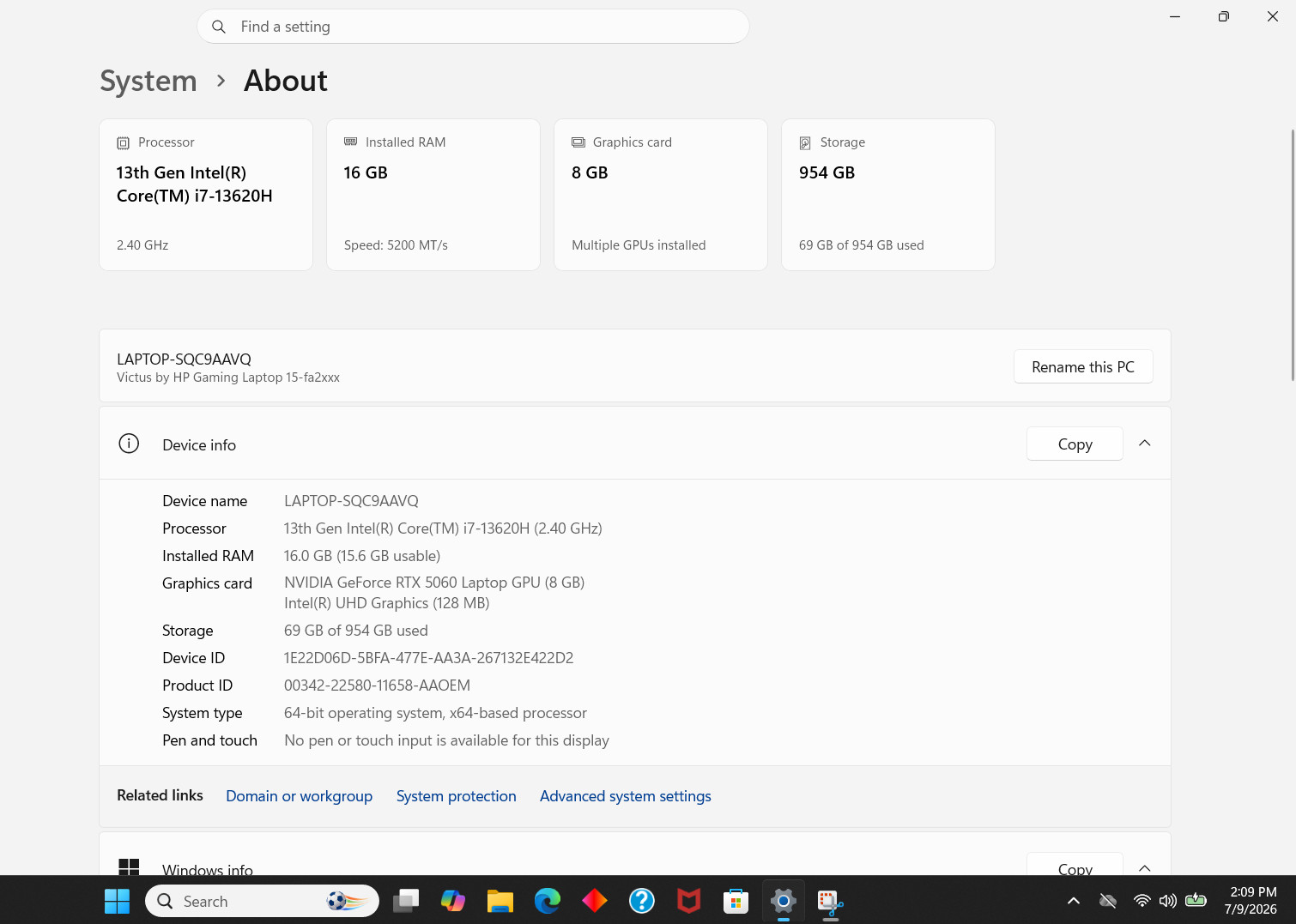Open the red diamond app on taskbar
Screen dimensions: 1296x924
[595, 901]
